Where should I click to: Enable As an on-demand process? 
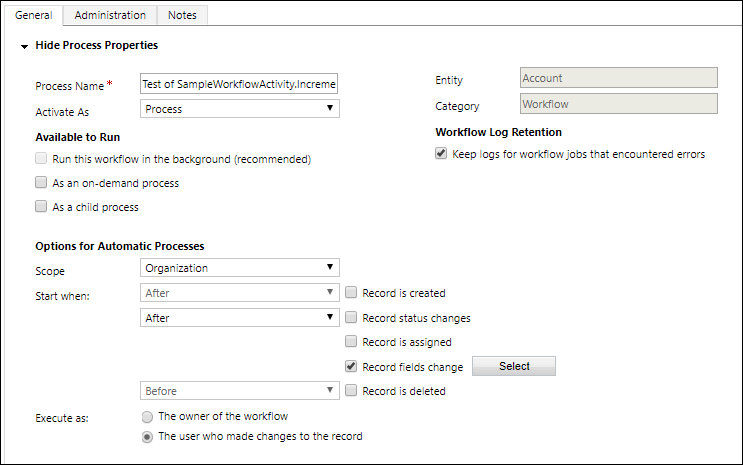tap(41, 183)
